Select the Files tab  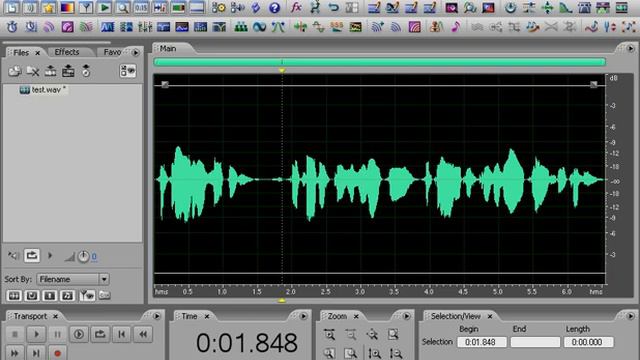pyautogui.click(x=21, y=53)
